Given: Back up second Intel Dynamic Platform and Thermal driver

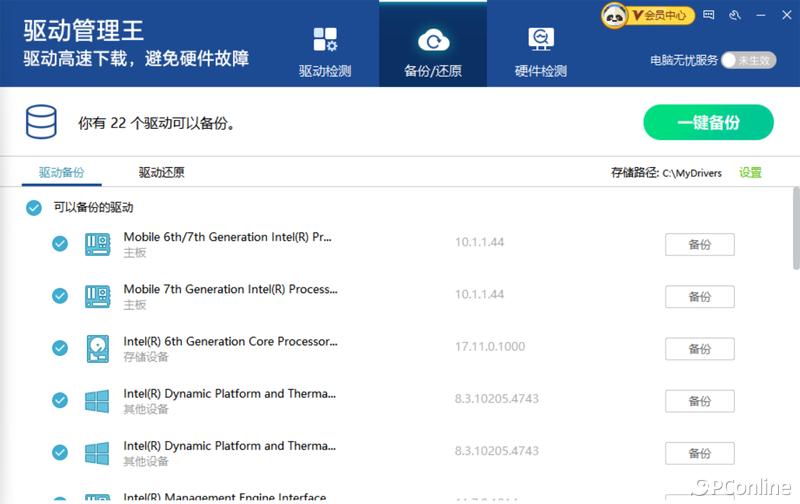Looking at the screenshot, I should coord(699,453).
